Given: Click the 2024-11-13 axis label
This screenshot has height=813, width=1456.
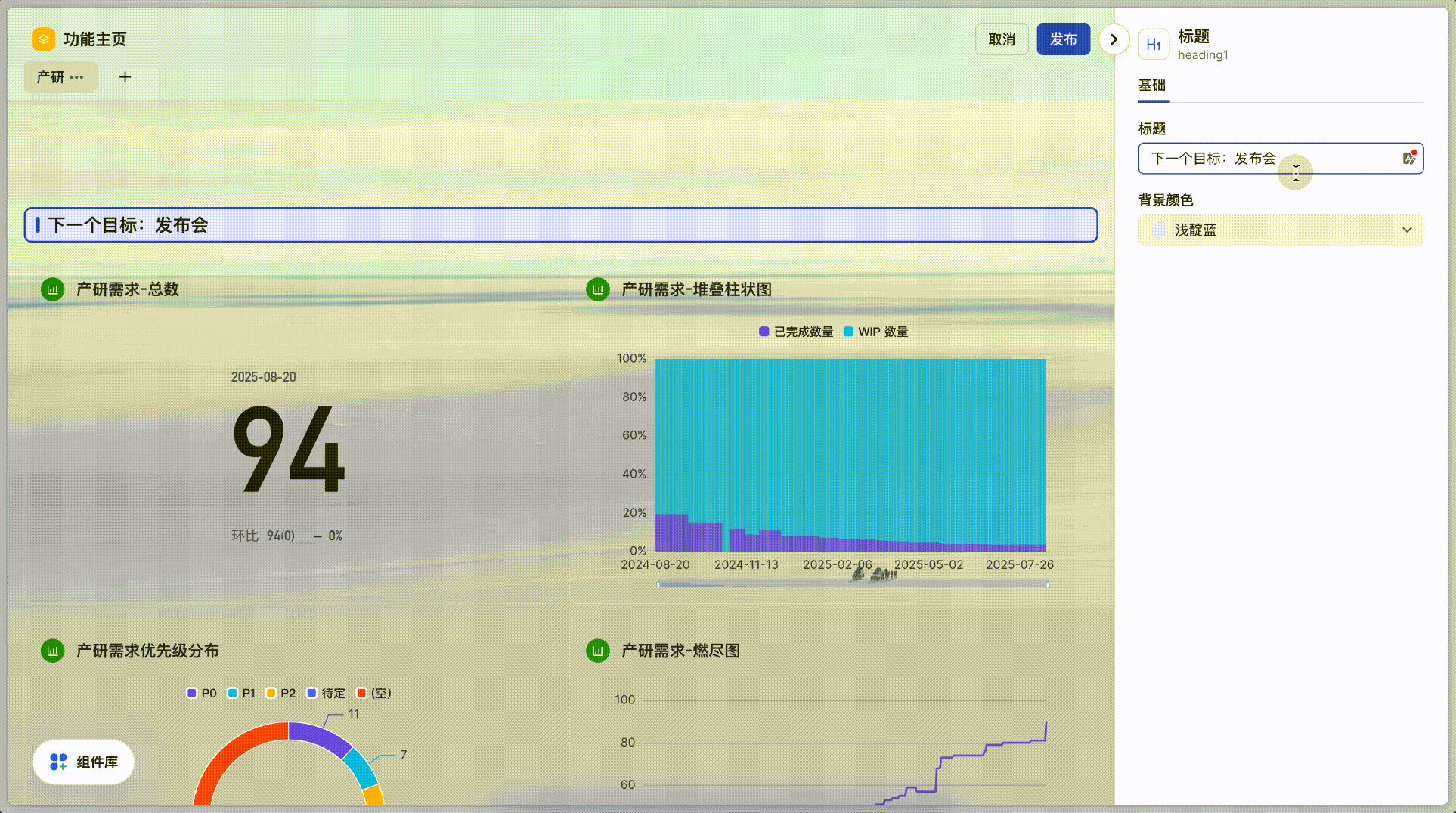Looking at the screenshot, I should tap(746, 564).
